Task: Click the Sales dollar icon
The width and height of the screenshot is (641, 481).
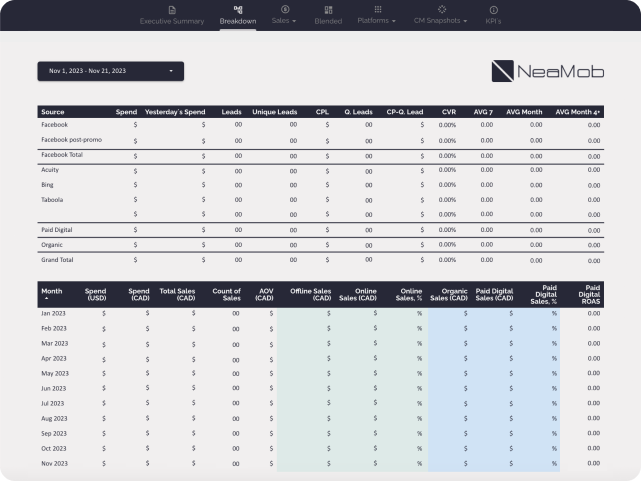Action: [285, 9]
